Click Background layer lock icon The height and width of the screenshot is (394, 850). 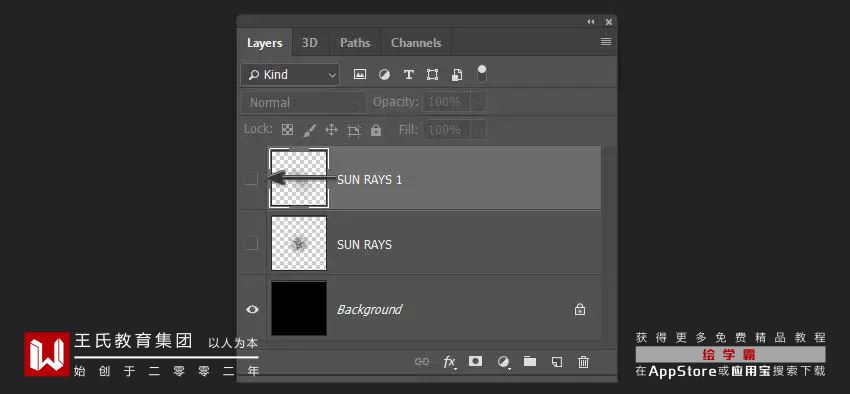[580, 310]
